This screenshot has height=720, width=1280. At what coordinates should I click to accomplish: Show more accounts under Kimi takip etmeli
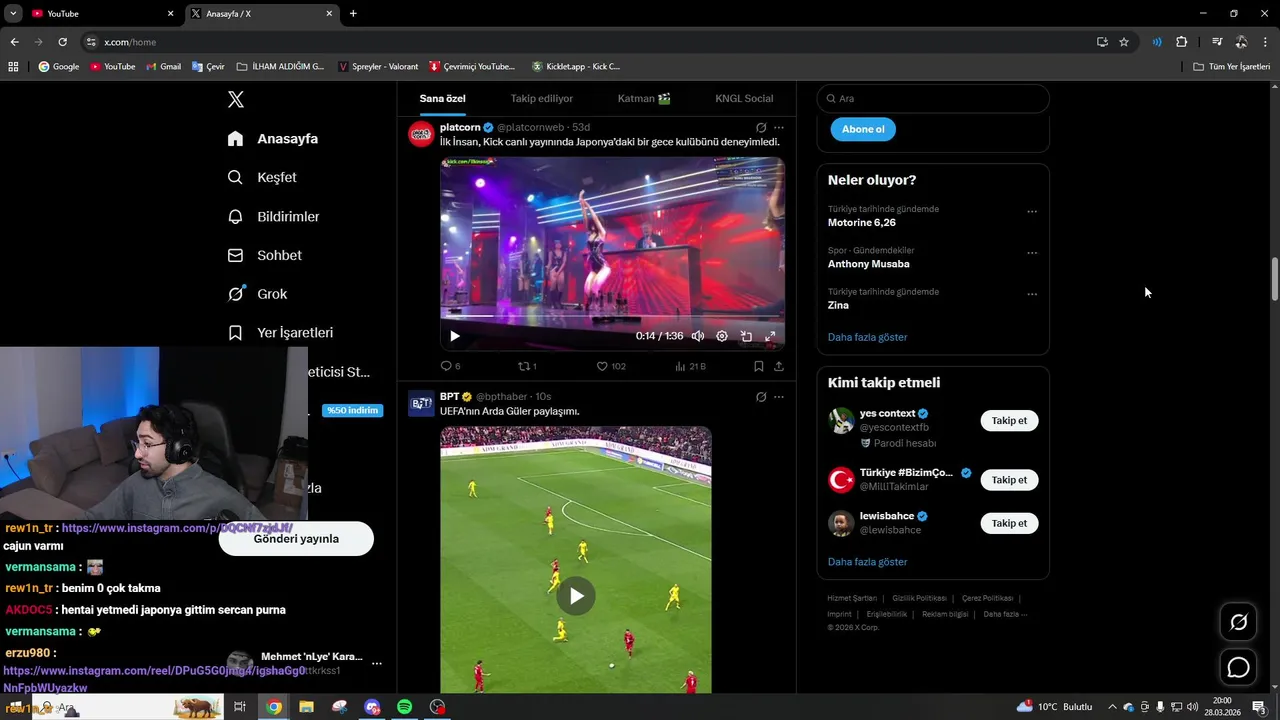click(867, 562)
